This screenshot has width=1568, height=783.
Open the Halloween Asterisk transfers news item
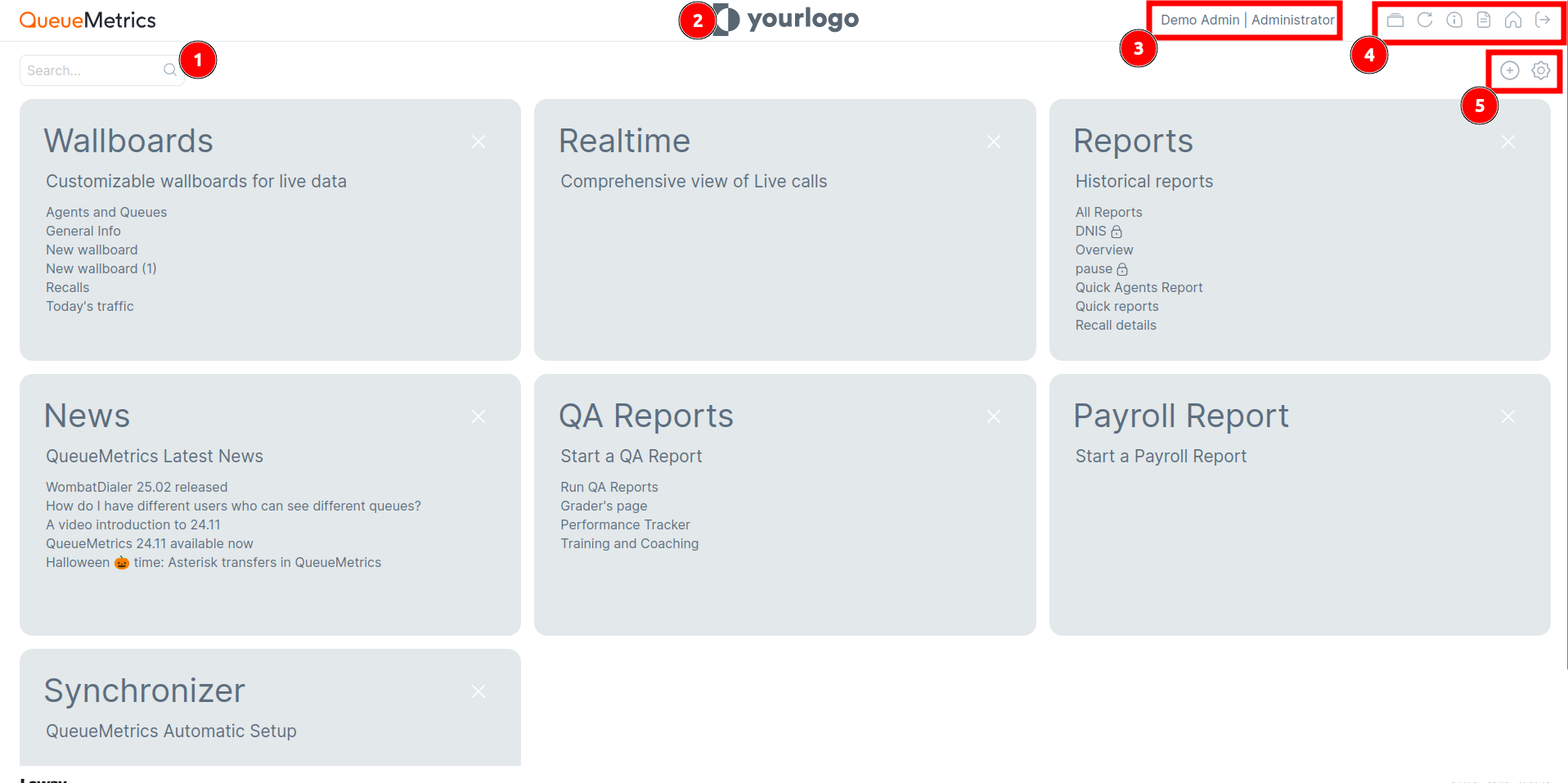click(213, 562)
